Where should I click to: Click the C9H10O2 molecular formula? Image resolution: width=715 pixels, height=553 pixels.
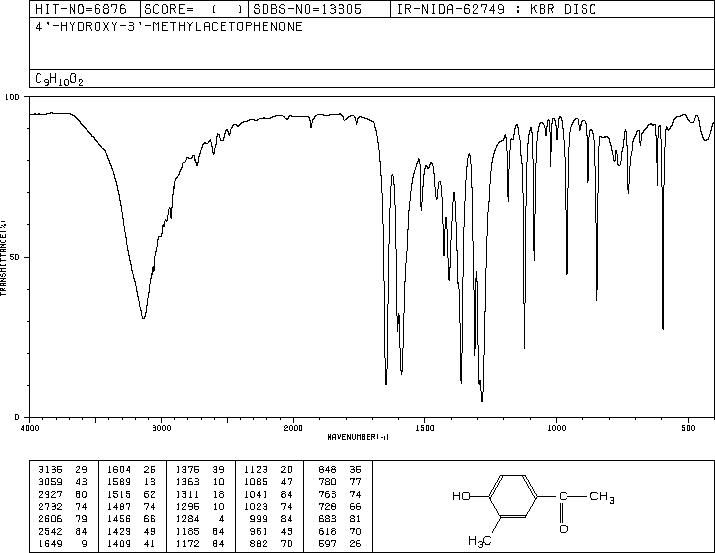tap(59, 79)
